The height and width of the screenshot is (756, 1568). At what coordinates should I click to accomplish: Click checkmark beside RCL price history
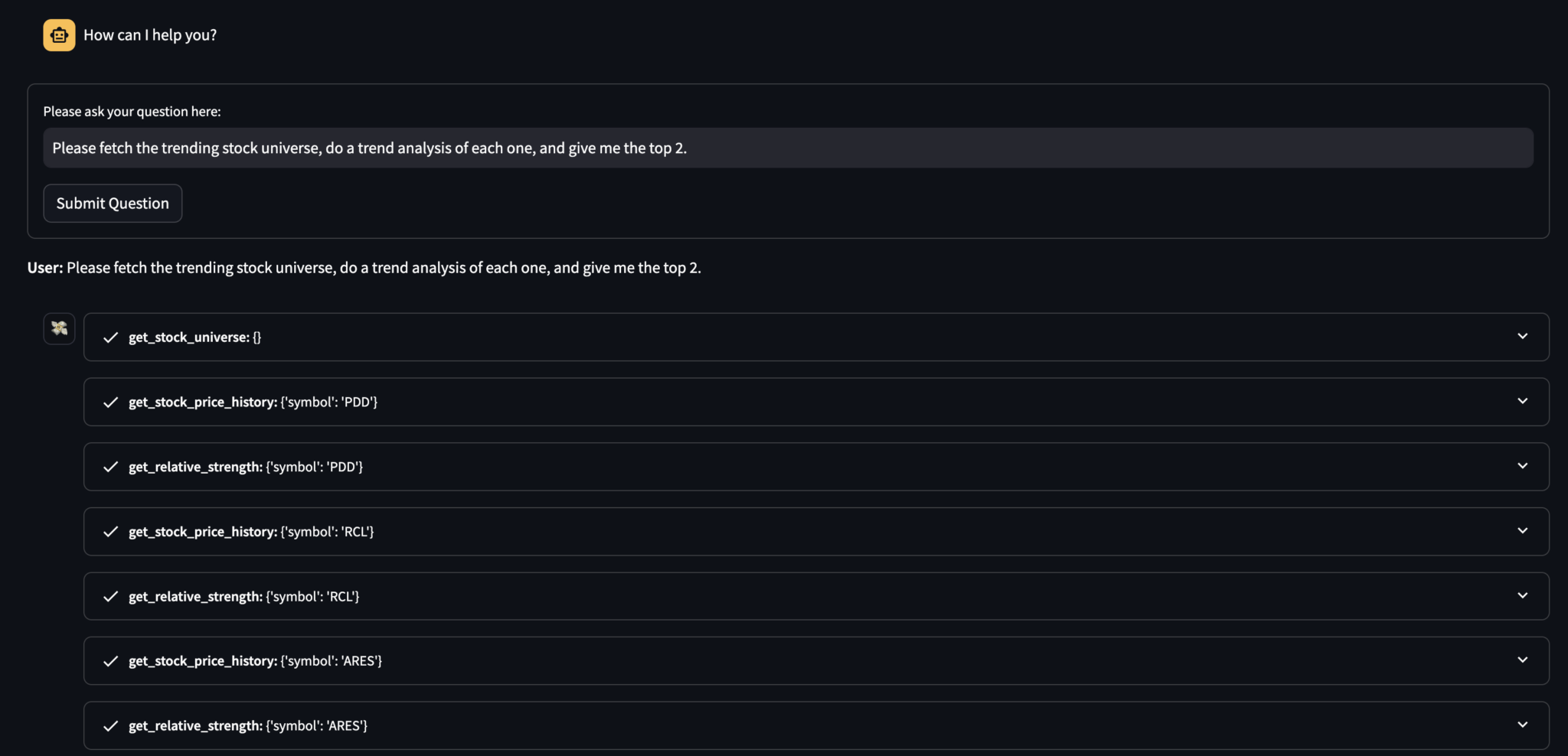point(110,532)
